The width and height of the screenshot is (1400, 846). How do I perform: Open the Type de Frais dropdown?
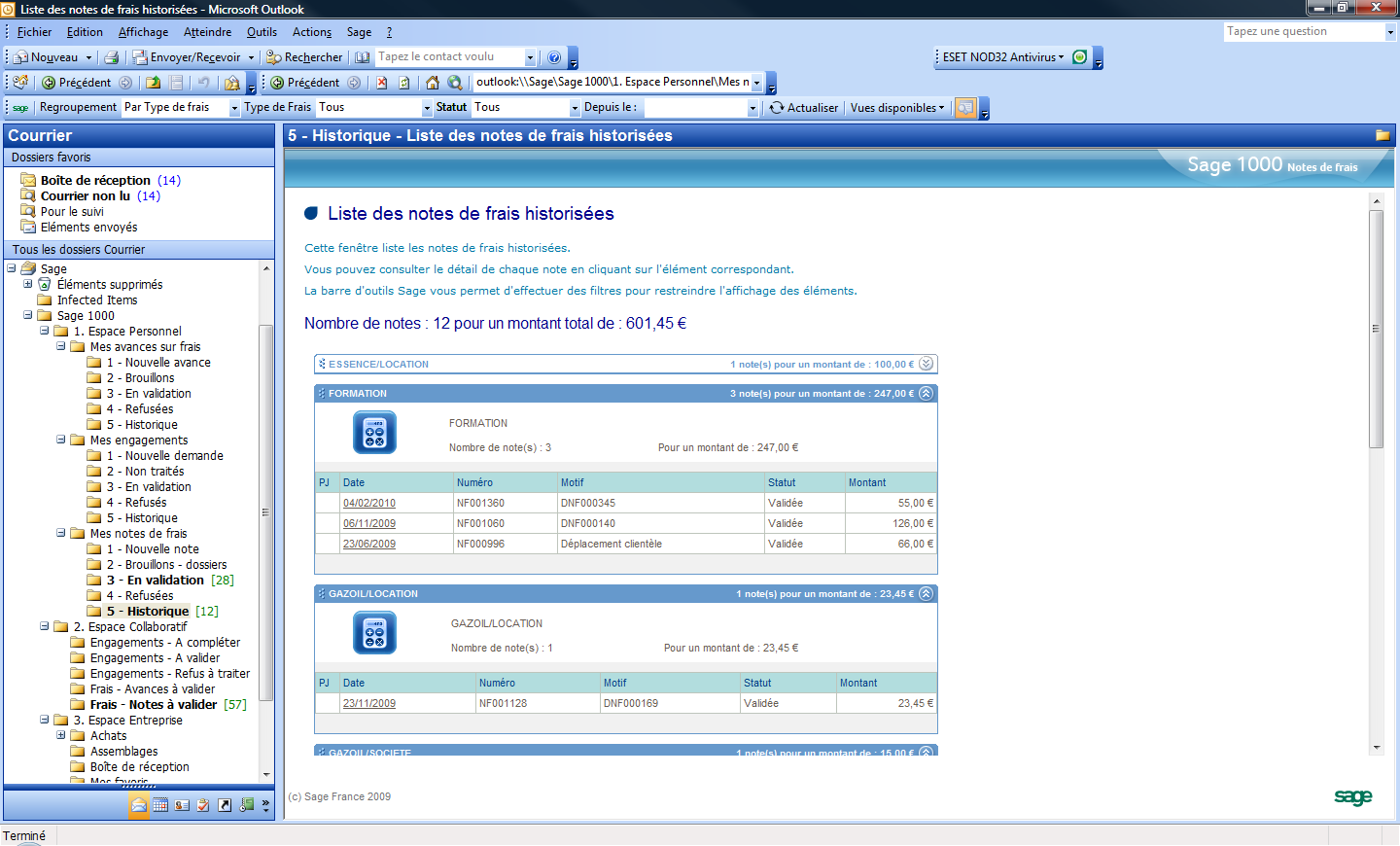(427, 108)
